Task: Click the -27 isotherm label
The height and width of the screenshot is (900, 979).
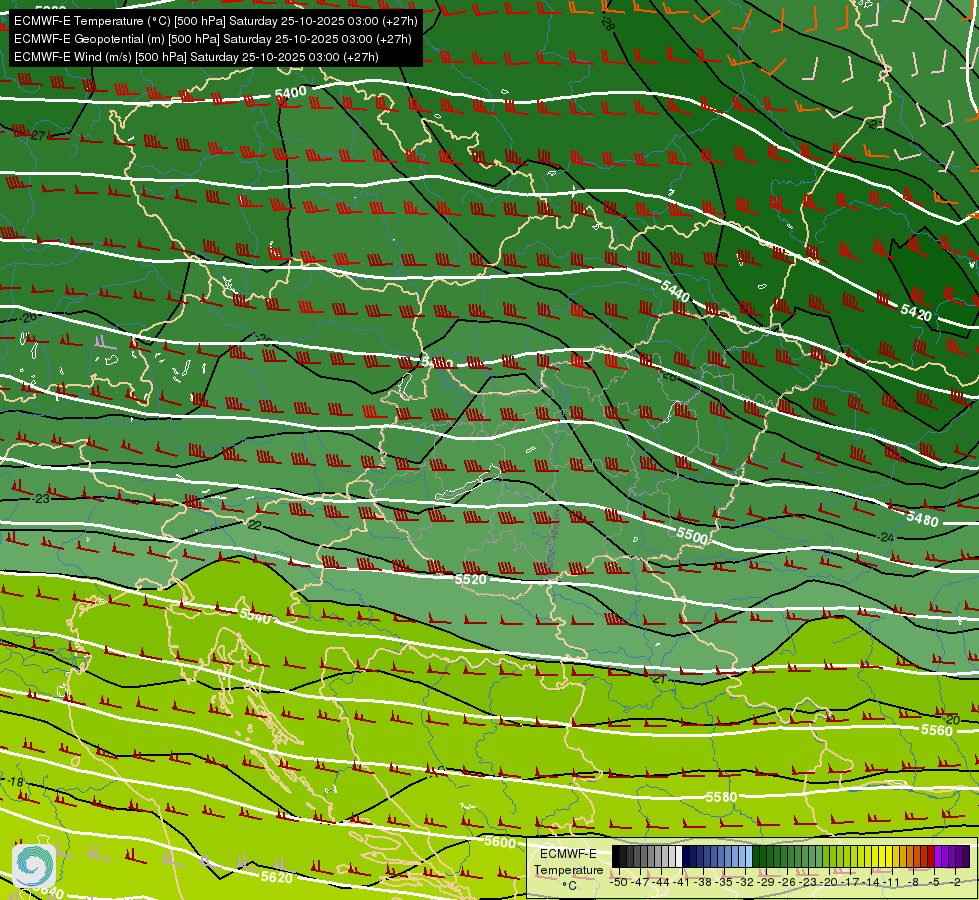Action: [37, 136]
